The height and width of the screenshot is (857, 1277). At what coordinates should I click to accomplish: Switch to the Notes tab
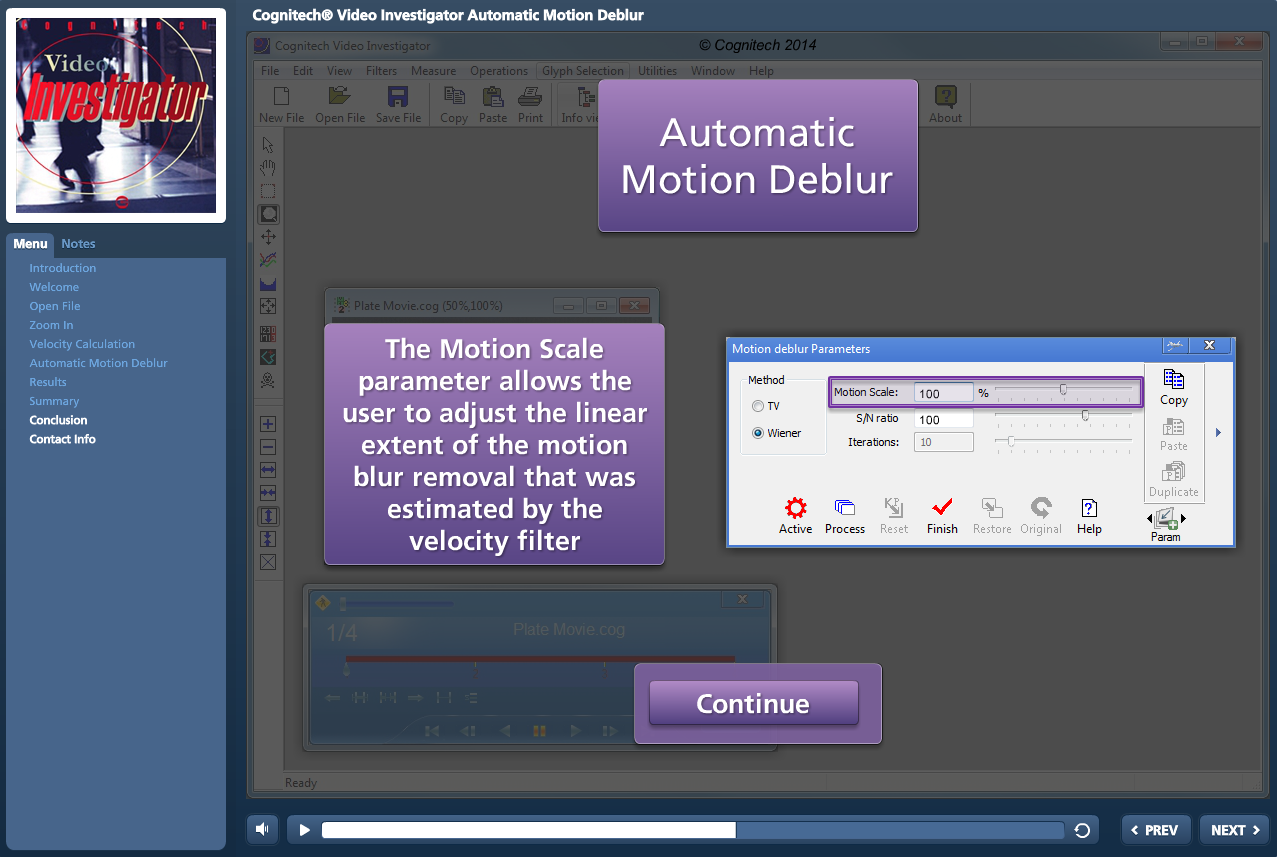click(78, 244)
